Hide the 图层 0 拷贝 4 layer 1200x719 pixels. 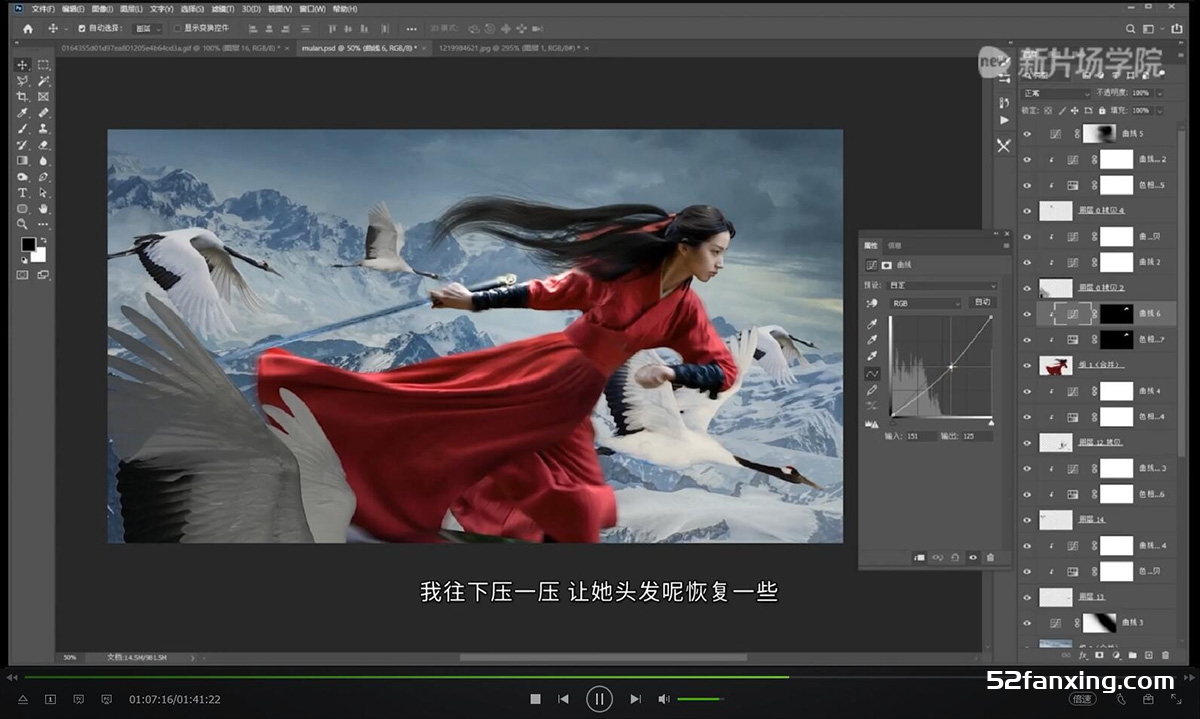[x=1026, y=211]
